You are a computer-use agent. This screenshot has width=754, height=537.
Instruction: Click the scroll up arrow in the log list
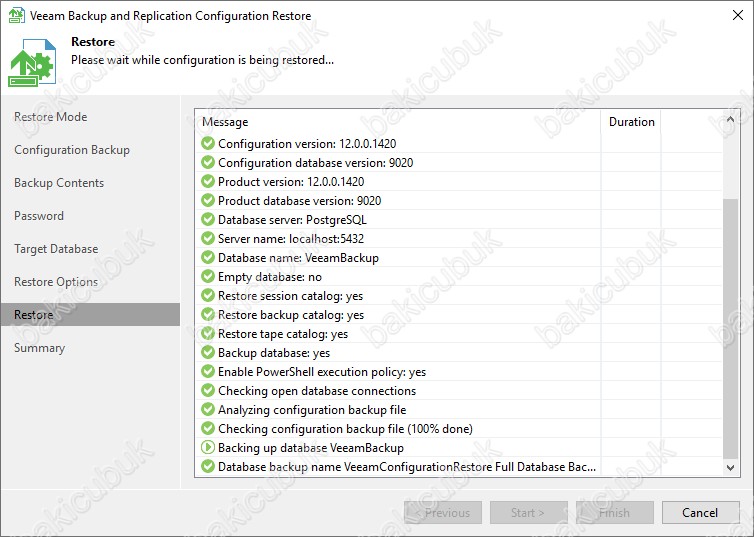click(730, 119)
